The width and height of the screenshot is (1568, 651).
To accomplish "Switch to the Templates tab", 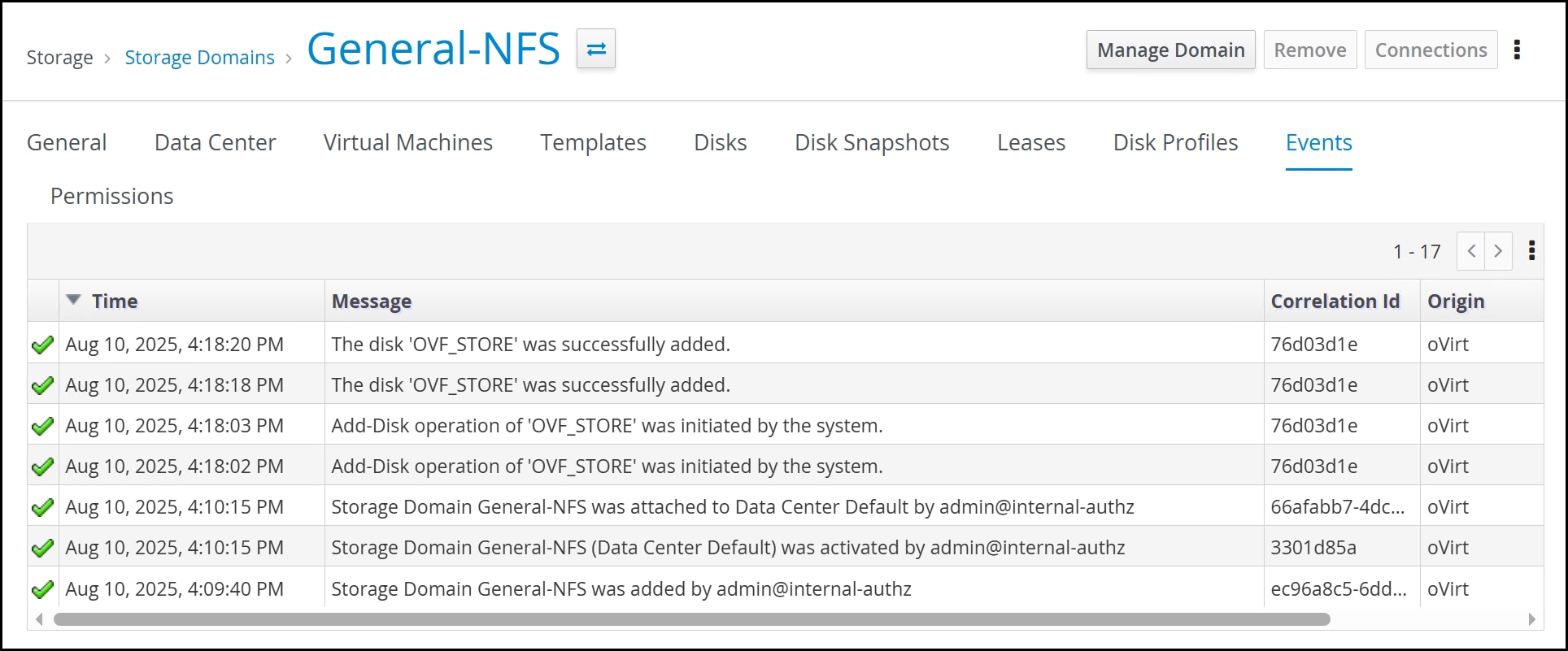I will (x=594, y=143).
